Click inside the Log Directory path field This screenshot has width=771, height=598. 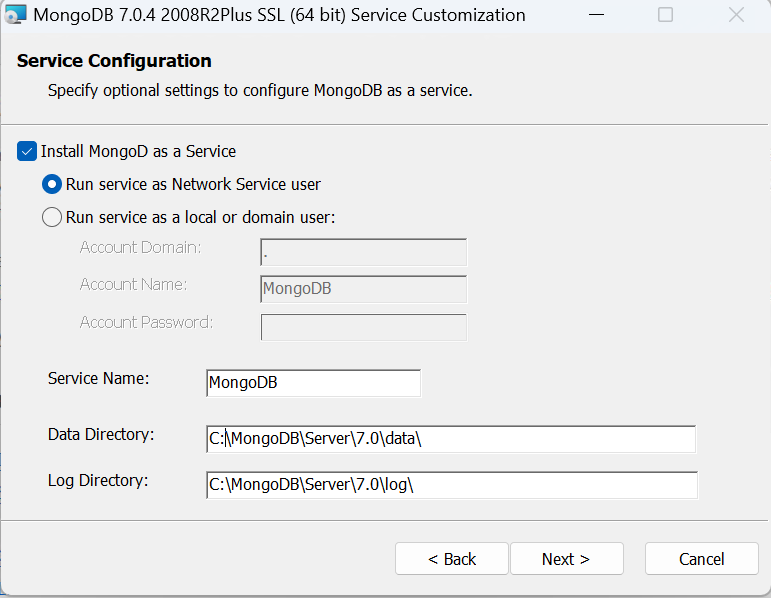click(450, 485)
